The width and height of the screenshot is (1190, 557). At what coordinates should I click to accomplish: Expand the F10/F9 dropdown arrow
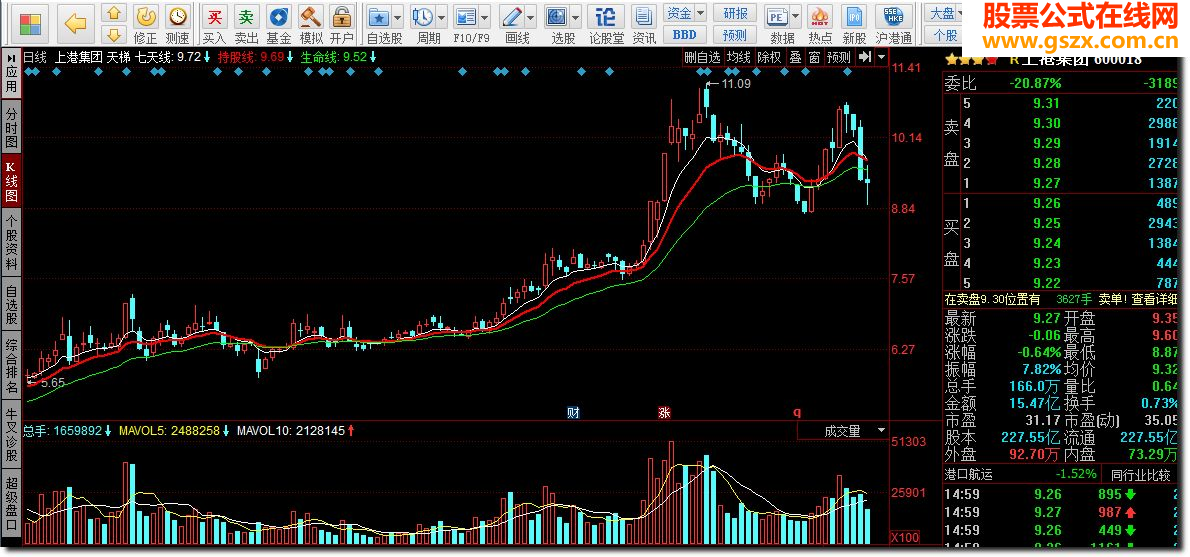tap(485, 16)
